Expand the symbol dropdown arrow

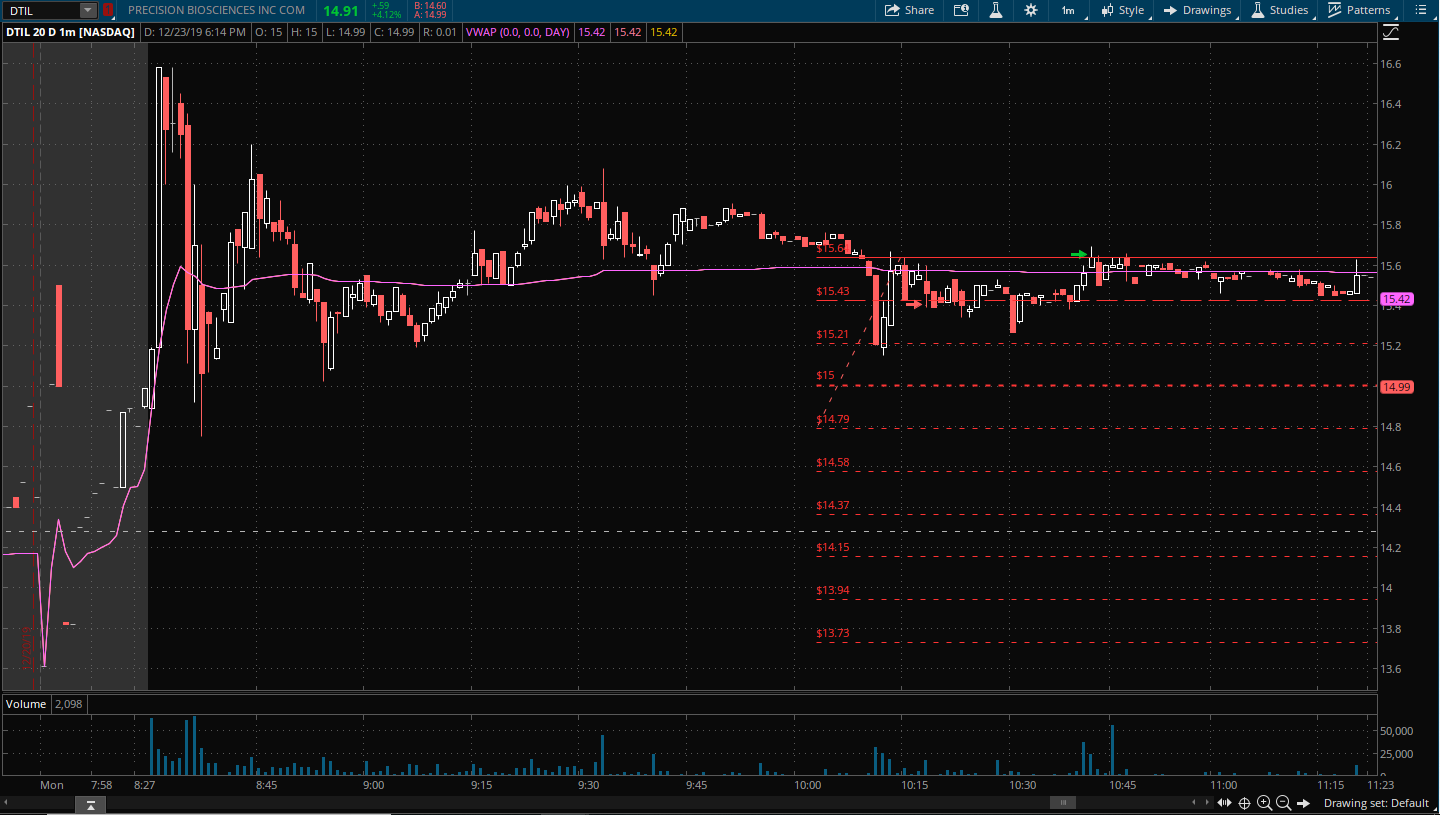88,10
